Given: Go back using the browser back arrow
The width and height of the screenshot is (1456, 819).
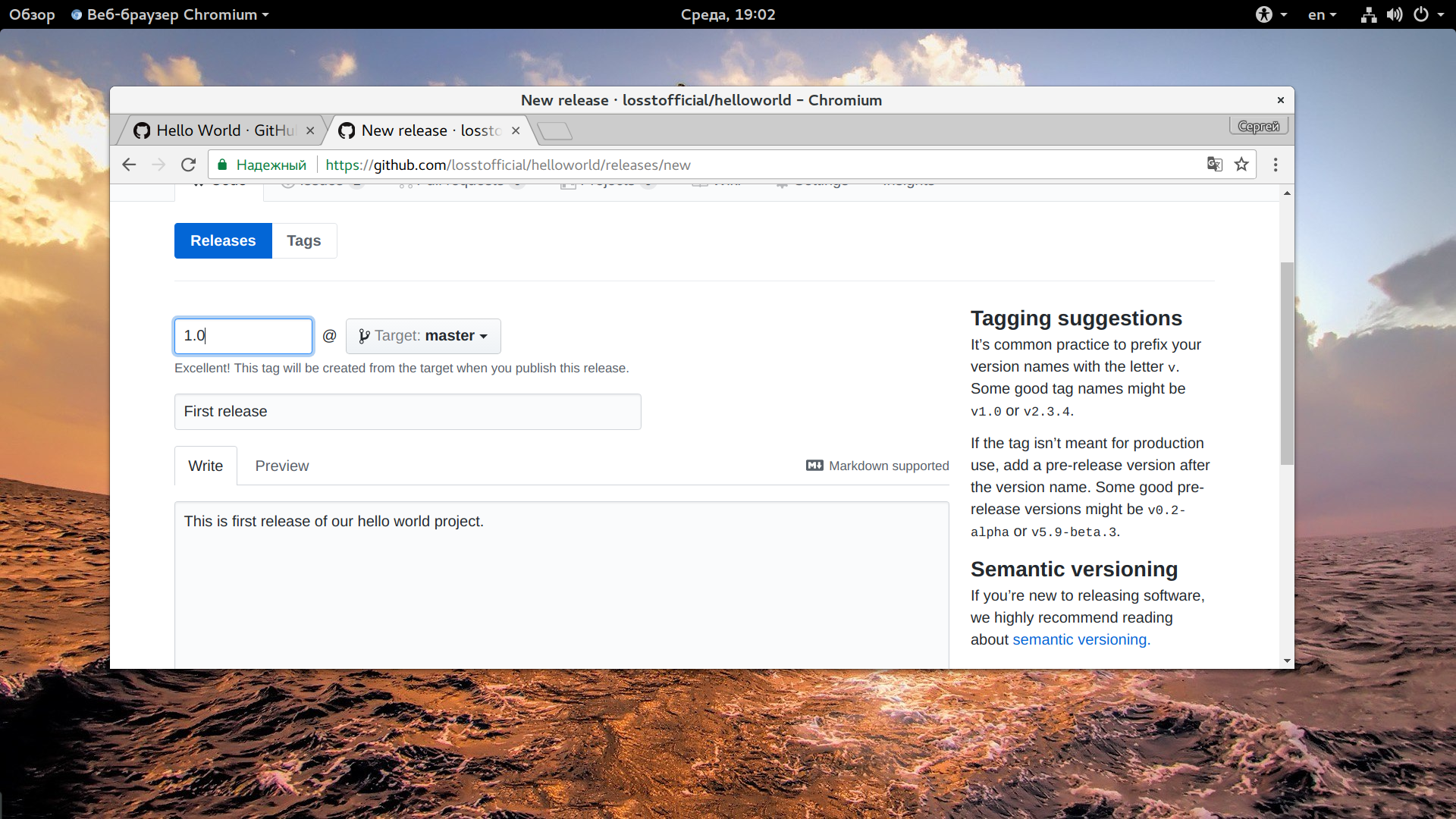Looking at the screenshot, I should point(129,165).
